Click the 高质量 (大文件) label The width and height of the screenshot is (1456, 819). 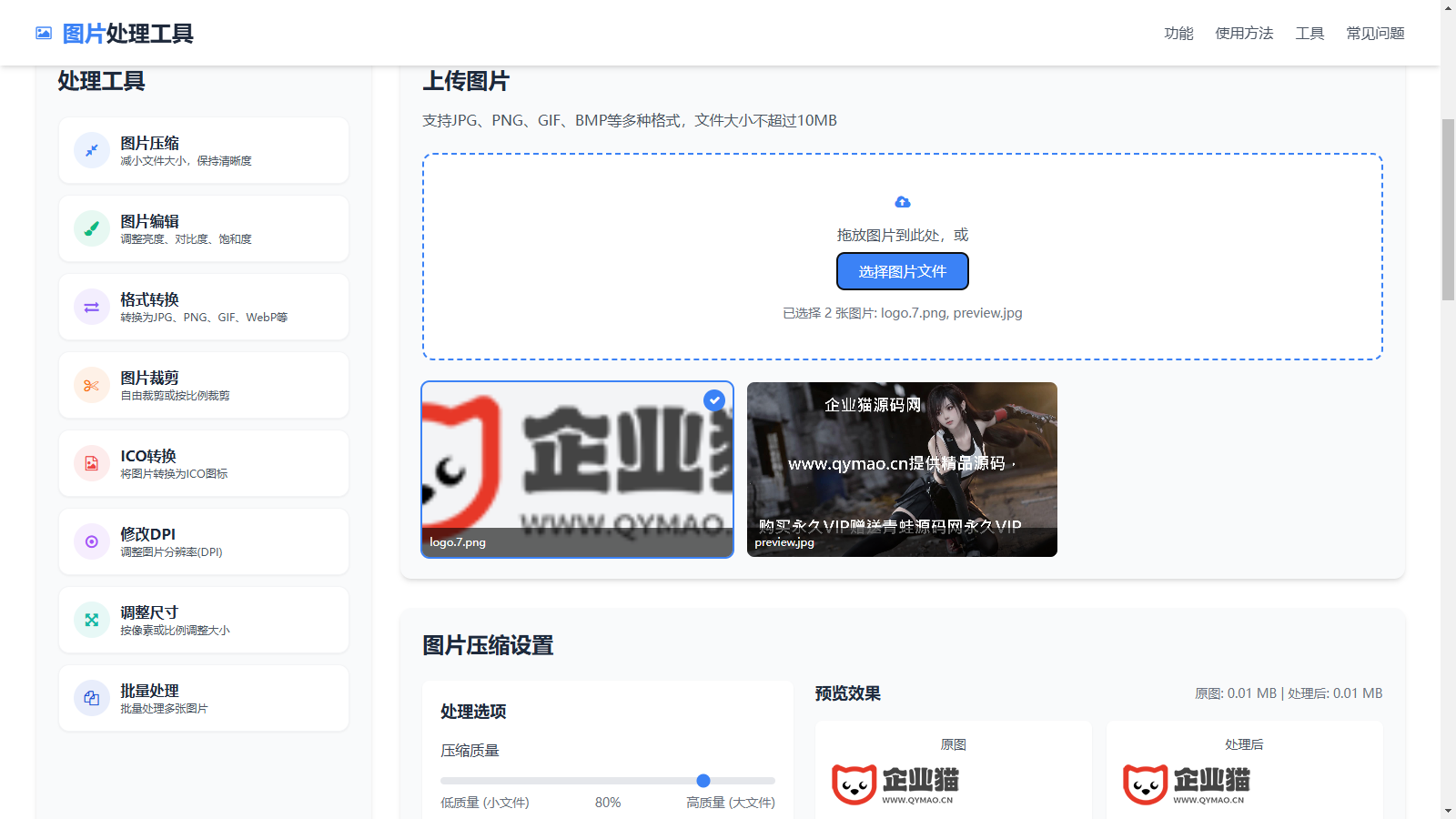click(x=731, y=803)
